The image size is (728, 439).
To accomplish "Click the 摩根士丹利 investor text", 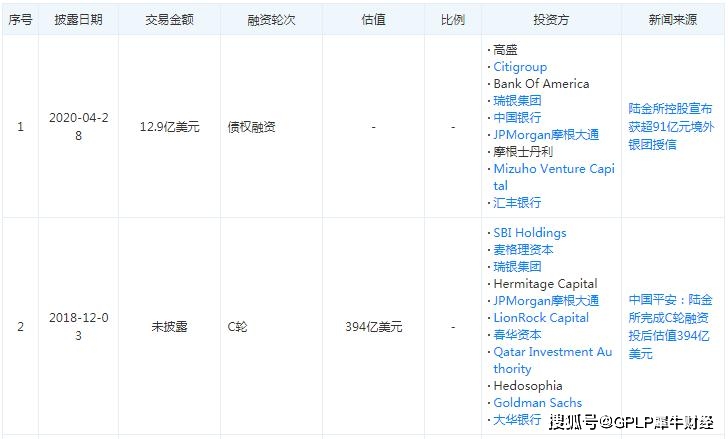I will coord(523,151).
